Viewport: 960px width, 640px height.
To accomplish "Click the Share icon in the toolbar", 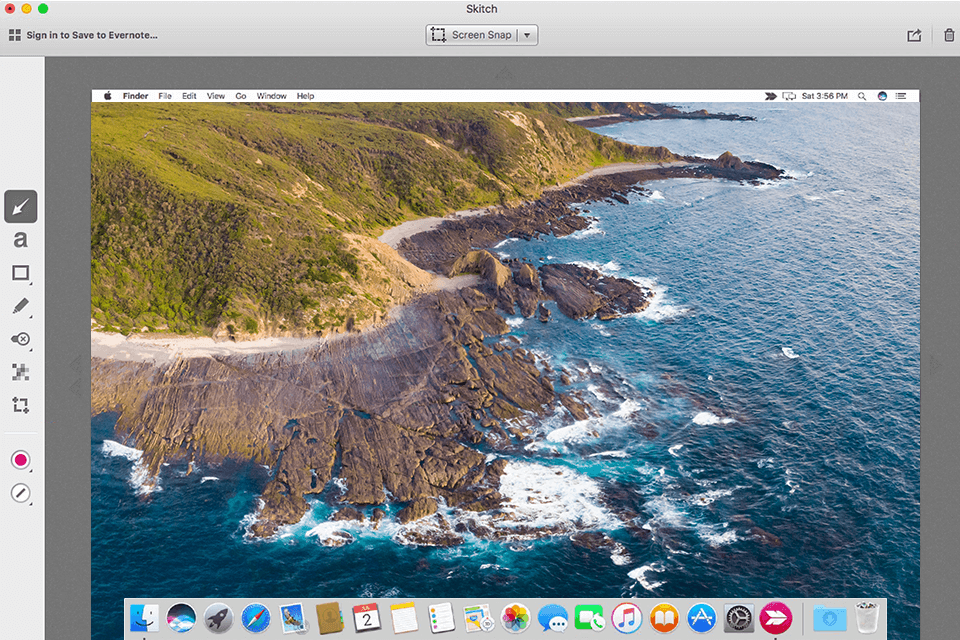I will tap(913, 35).
